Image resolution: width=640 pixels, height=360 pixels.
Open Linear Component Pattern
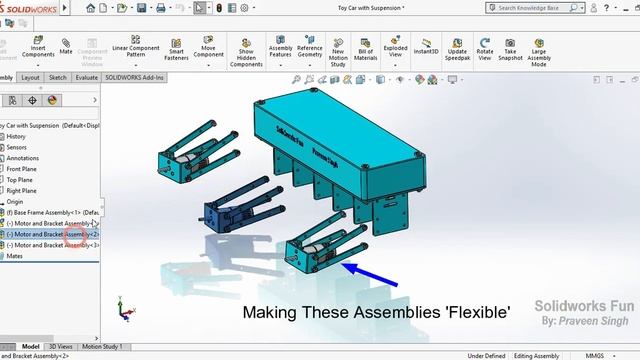pyautogui.click(x=136, y=46)
